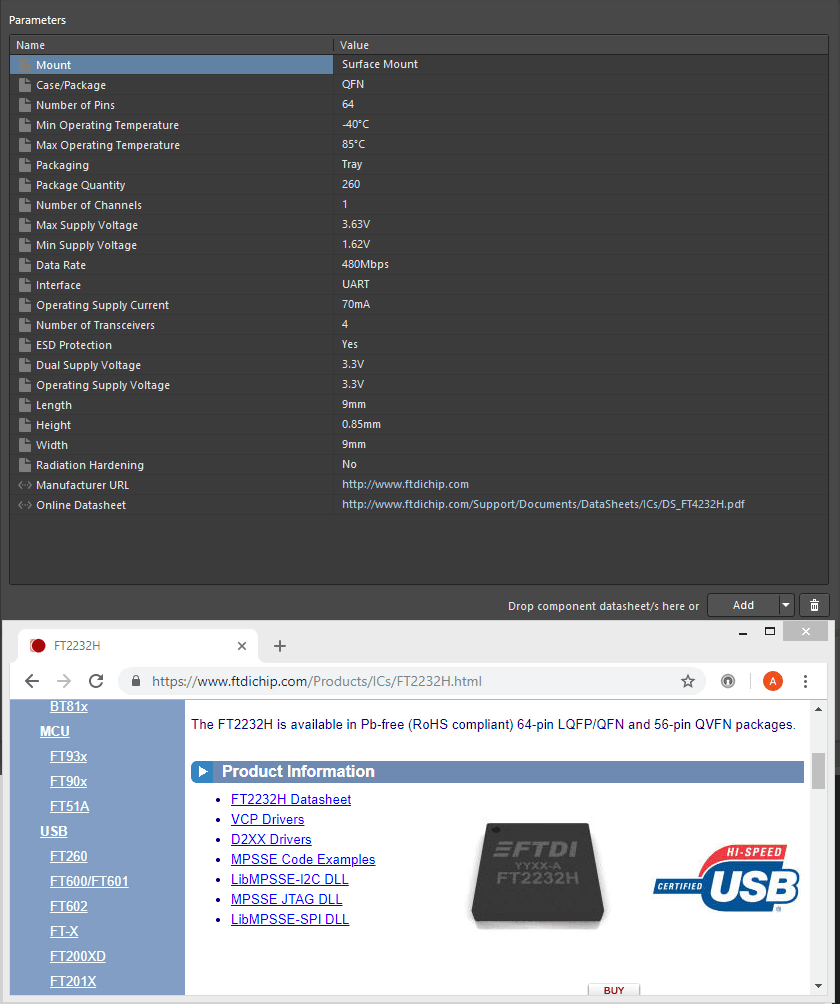
Task: Click the Manufacturer URL link icon
Action: [x=25, y=485]
